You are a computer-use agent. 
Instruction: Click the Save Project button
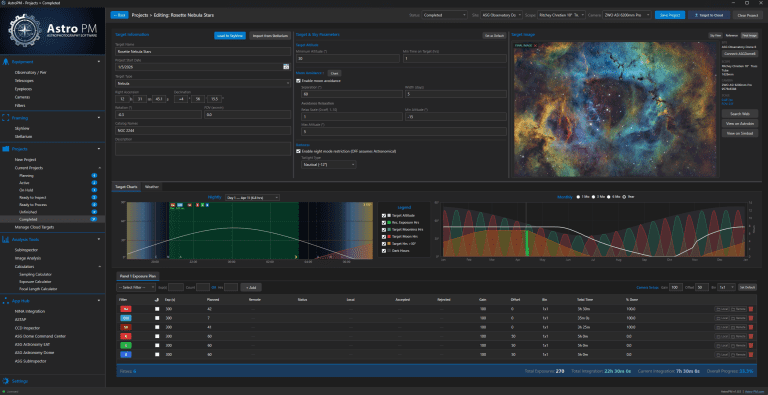(x=670, y=15)
